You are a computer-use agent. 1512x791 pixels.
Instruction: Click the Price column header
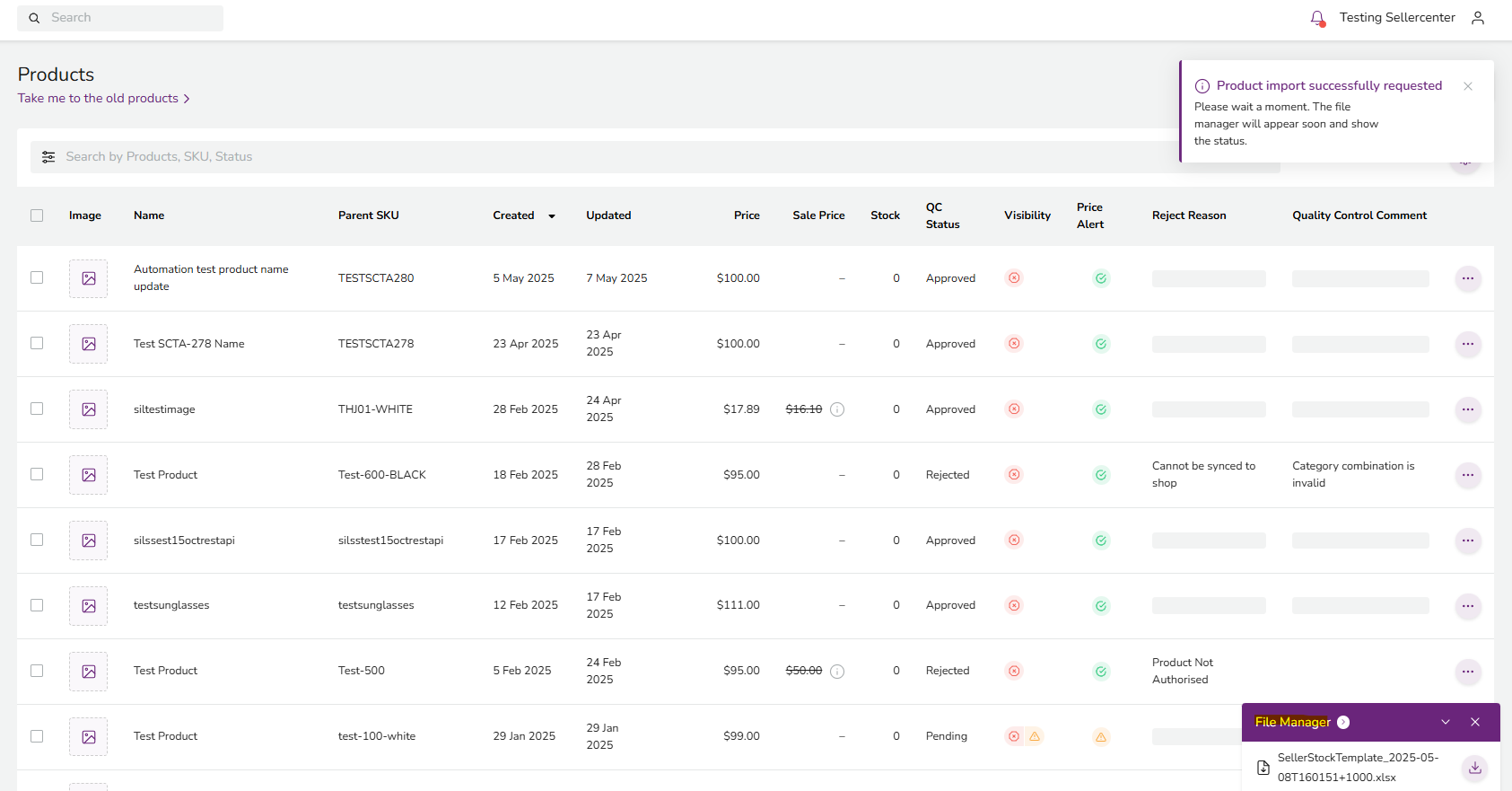click(747, 215)
